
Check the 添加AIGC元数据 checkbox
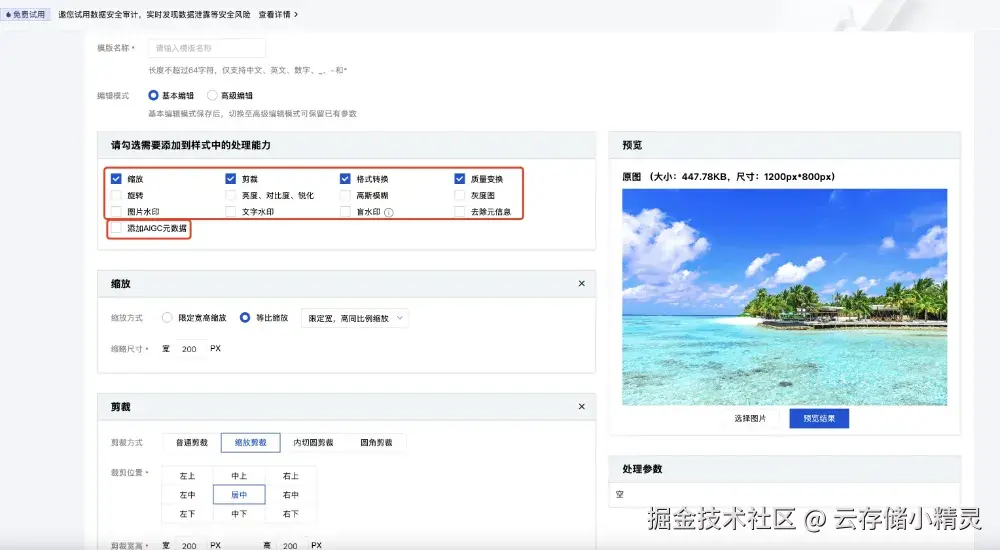tap(116, 228)
